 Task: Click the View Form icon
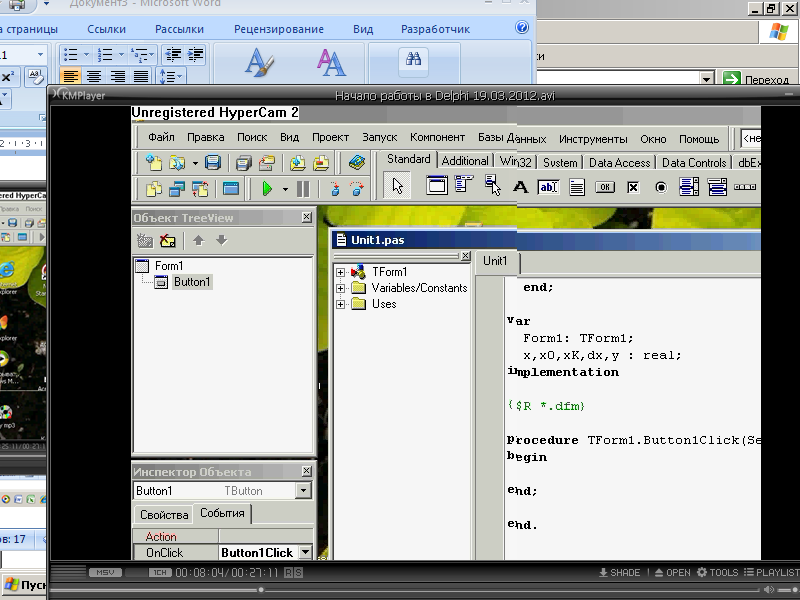point(177,189)
